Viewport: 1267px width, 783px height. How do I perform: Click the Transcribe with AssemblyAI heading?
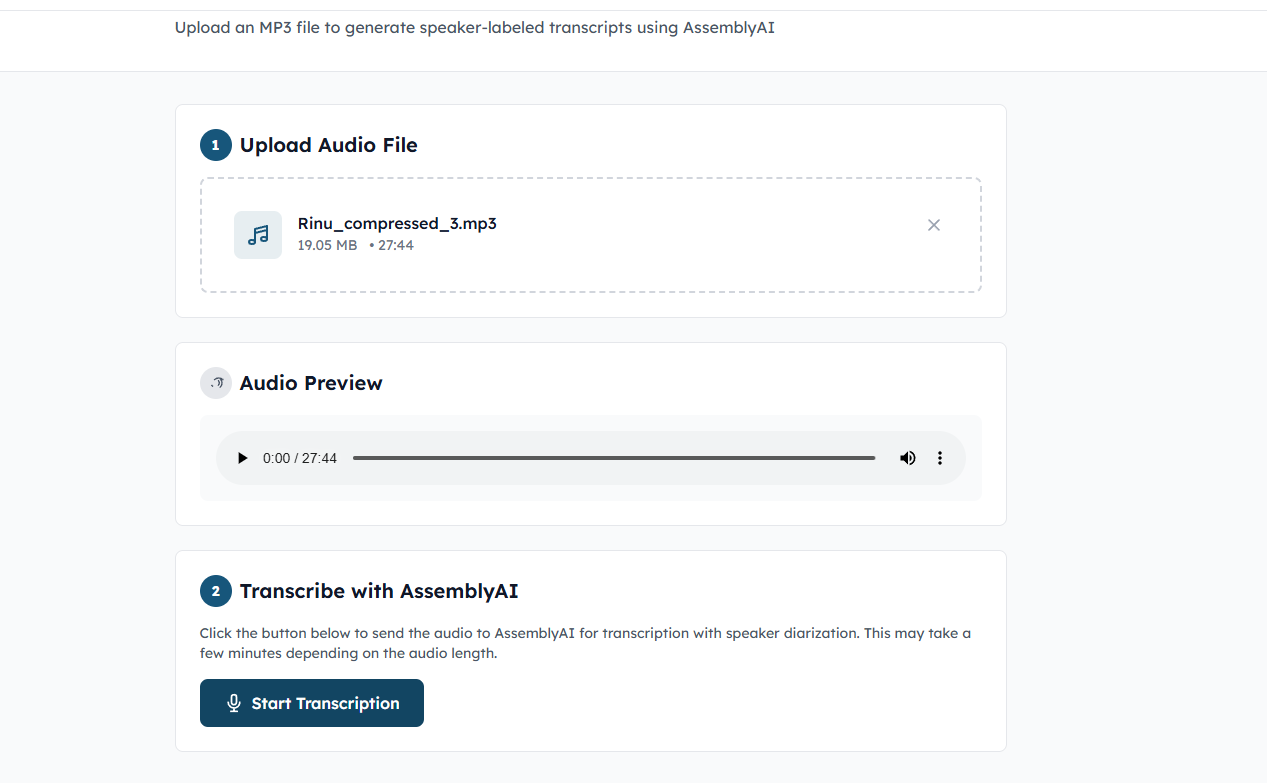pyautogui.click(x=377, y=590)
